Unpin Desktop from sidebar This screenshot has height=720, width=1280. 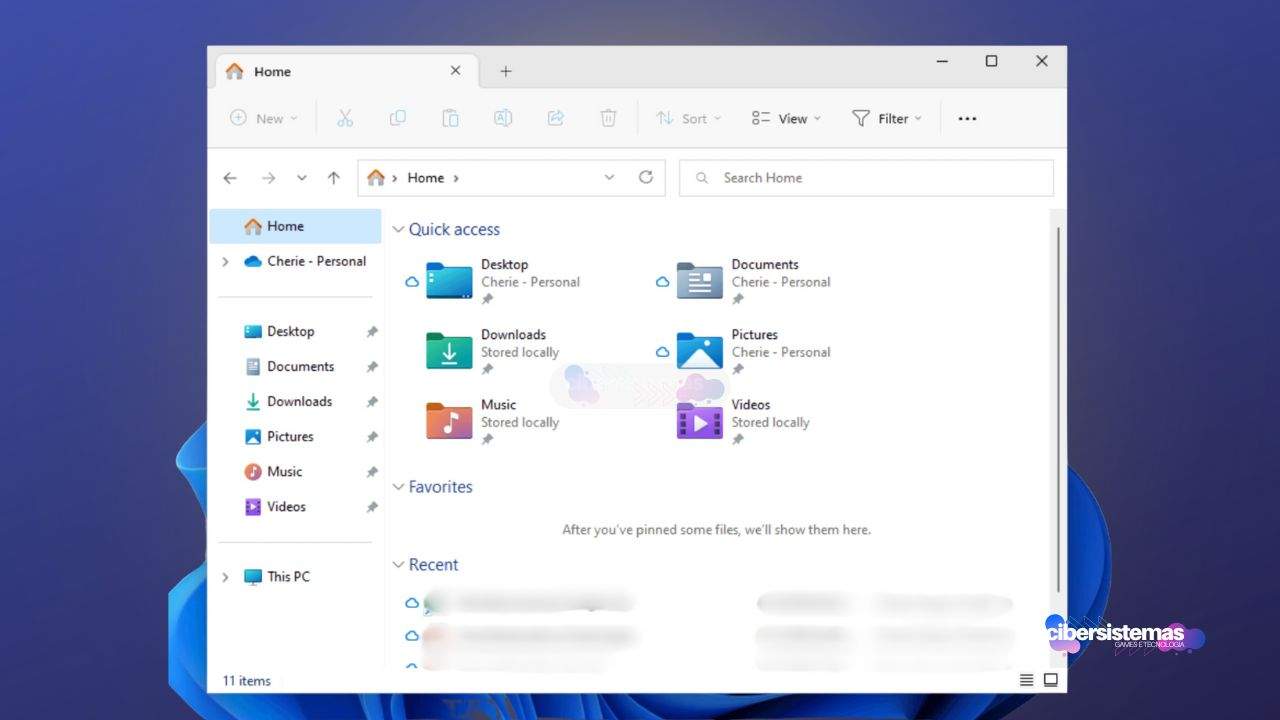click(372, 332)
